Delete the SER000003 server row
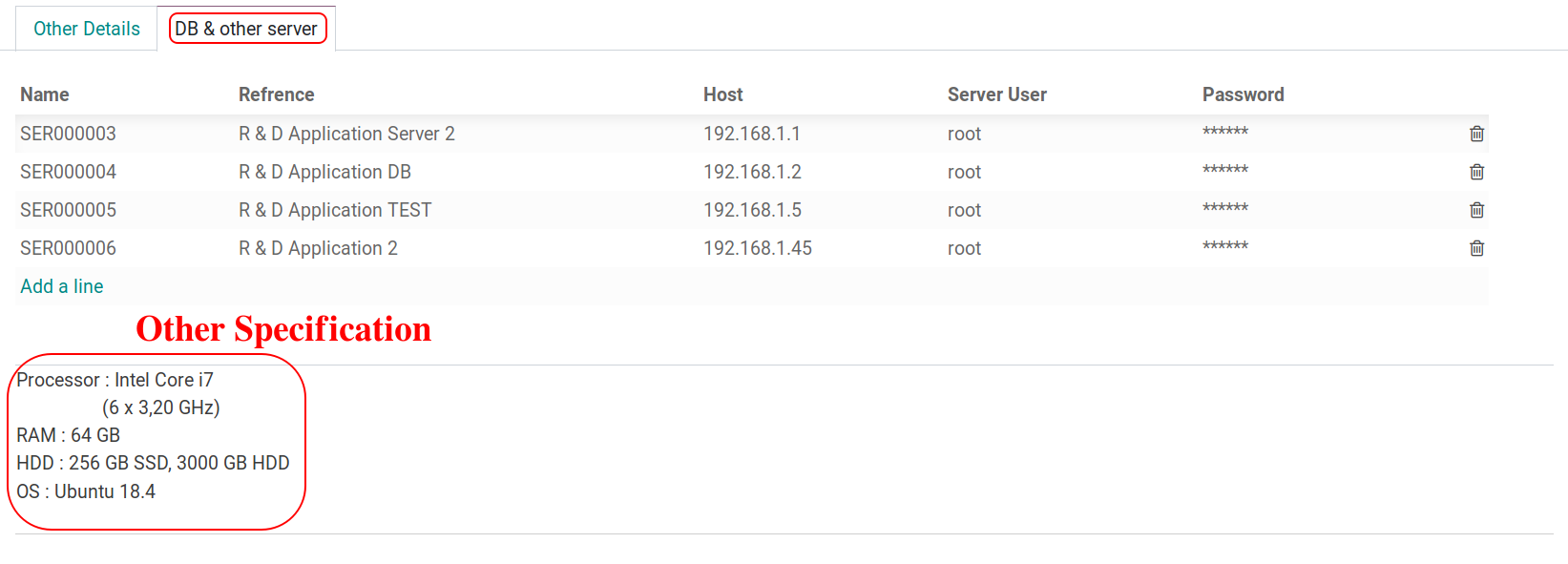 (x=1476, y=134)
